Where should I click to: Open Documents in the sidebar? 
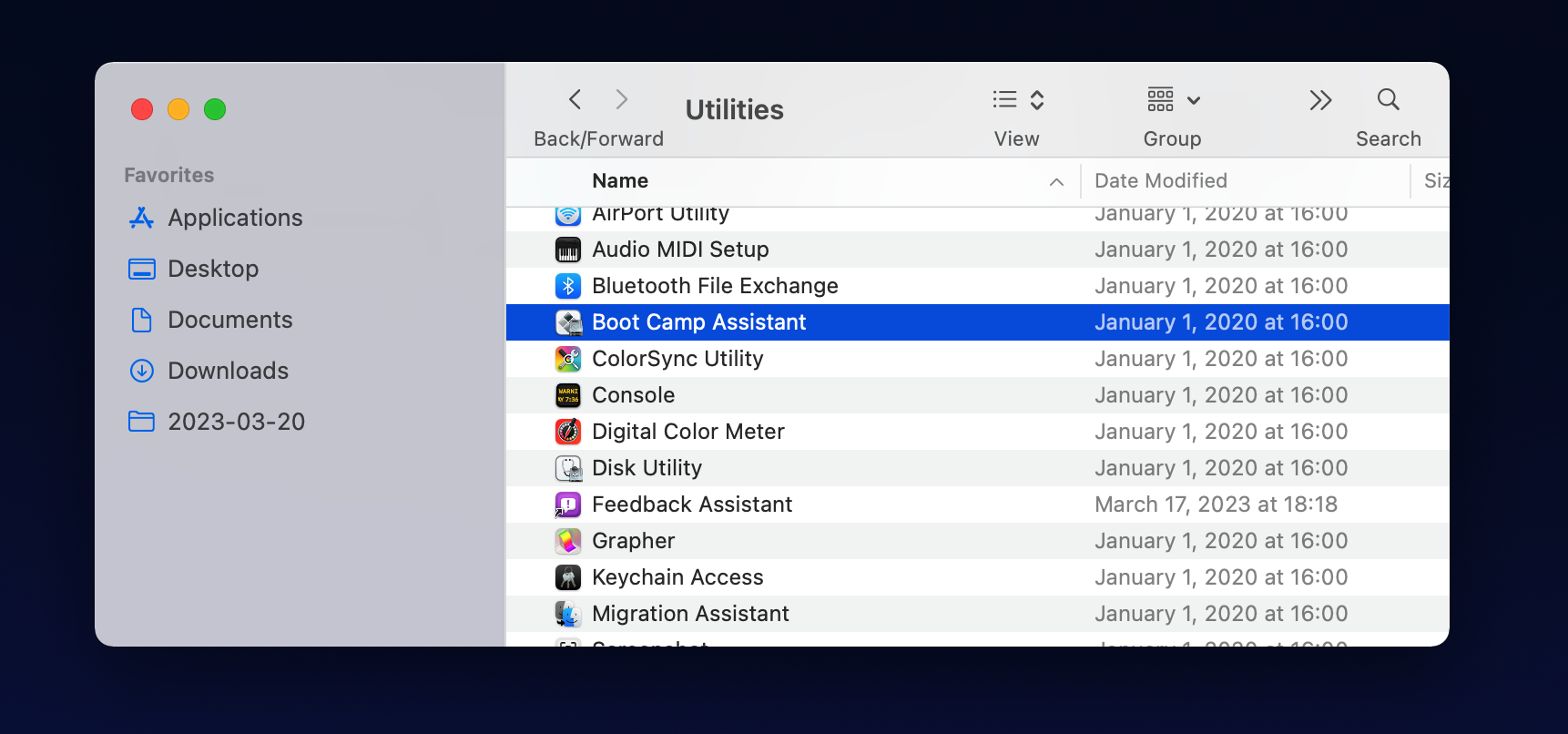[230, 320]
